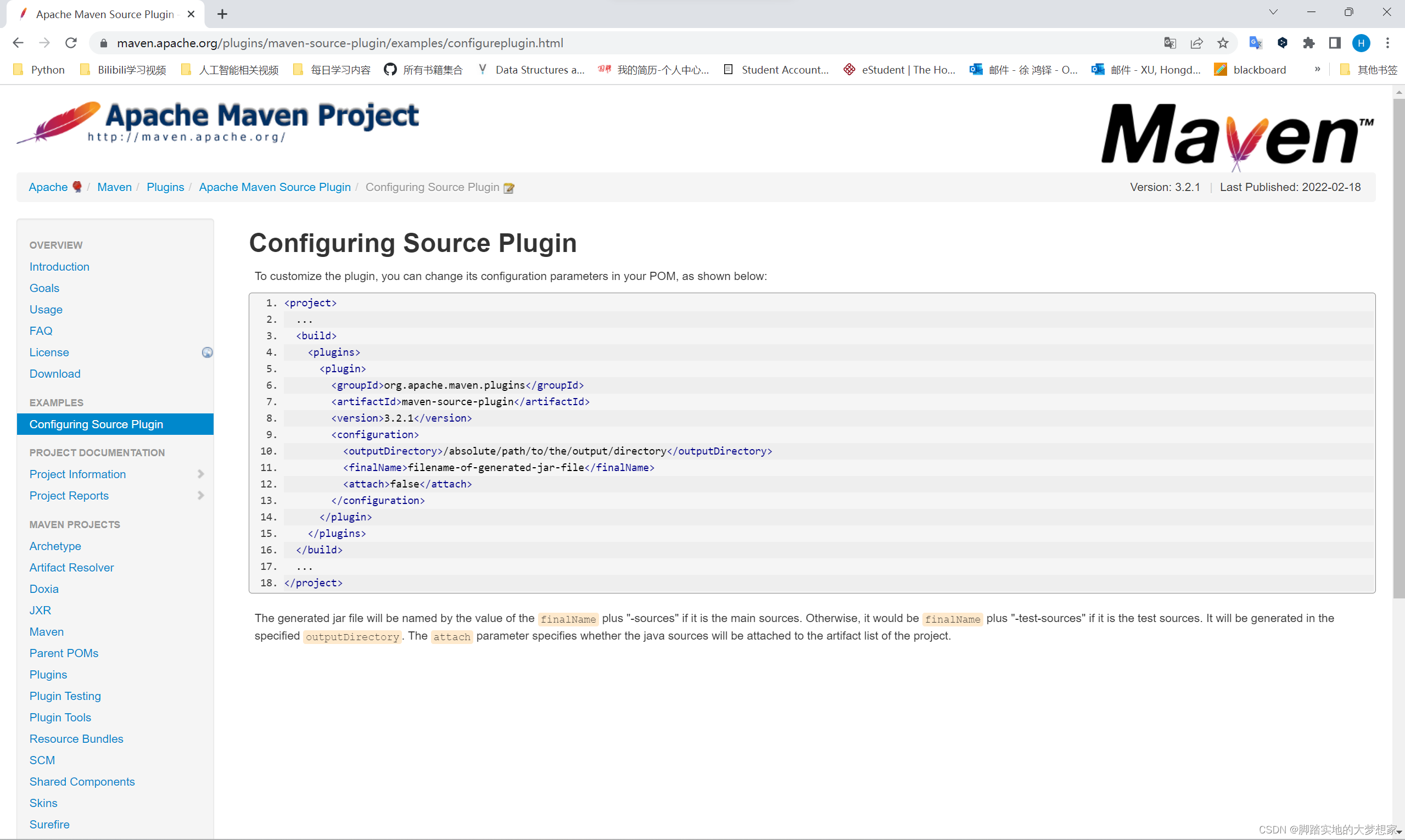1405x840 pixels.
Task: Open Chrome three-dot menu
Action: (x=1387, y=43)
